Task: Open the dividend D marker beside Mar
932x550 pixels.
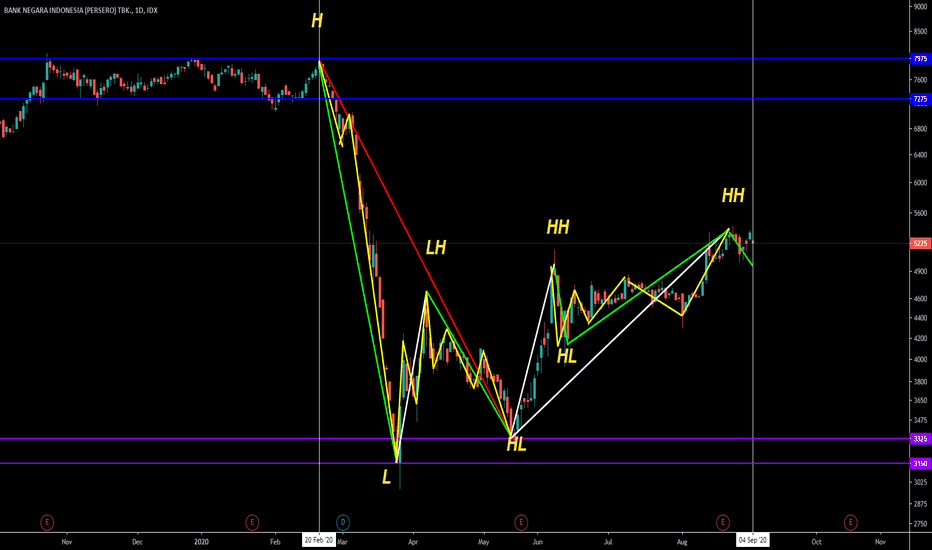Action: 343,523
